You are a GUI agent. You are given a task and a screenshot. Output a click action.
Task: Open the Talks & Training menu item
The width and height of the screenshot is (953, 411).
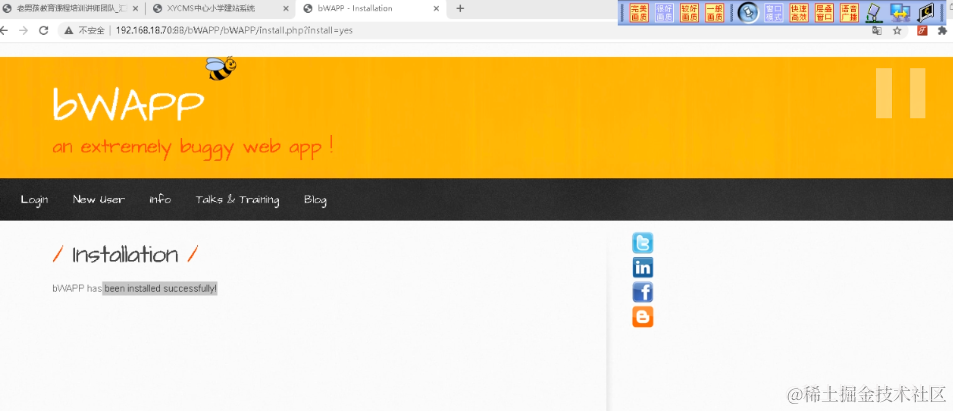238,200
